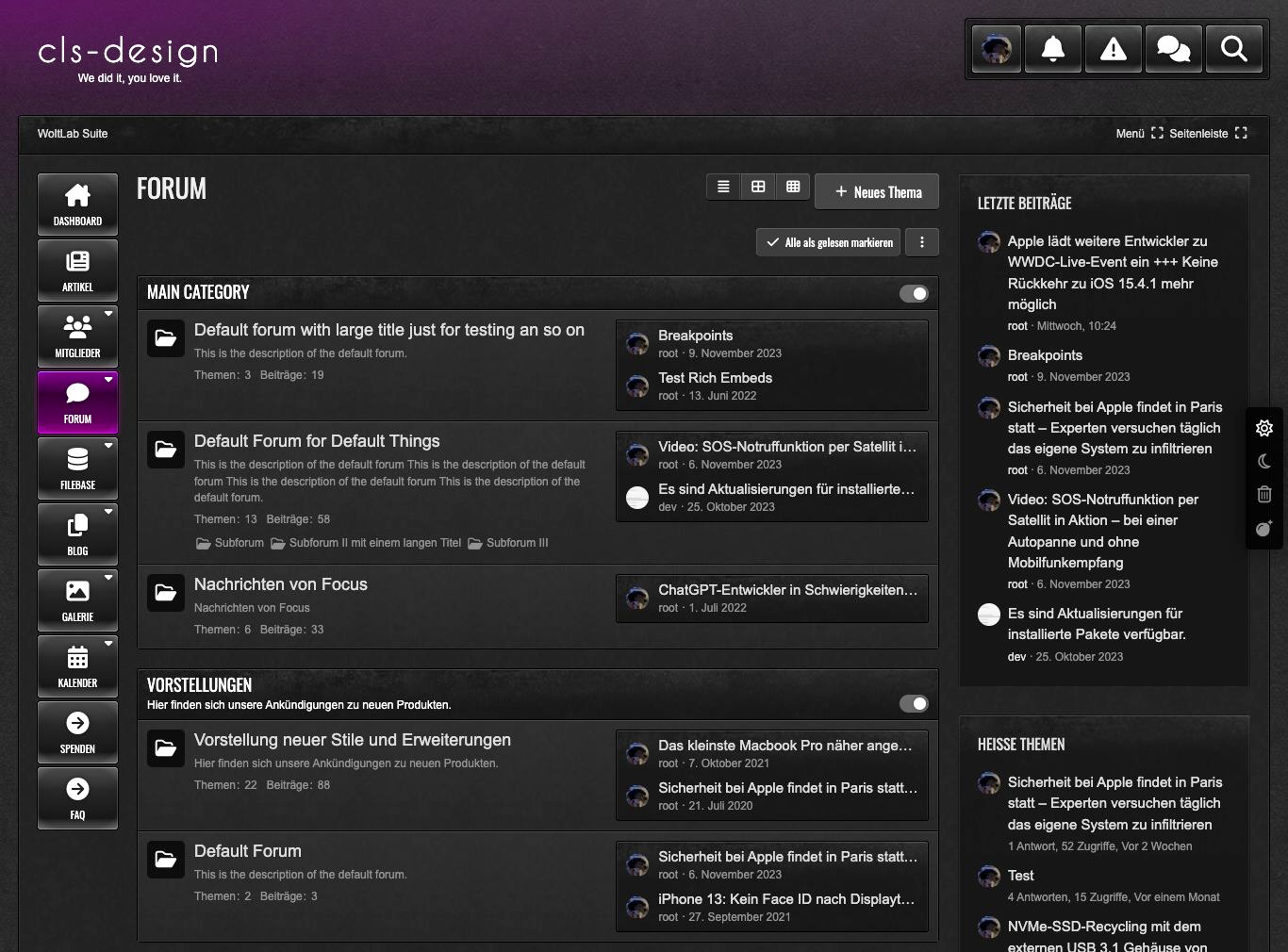Open the settings gear on right edge
The height and width of the screenshot is (952, 1288).
(1264, 428)
